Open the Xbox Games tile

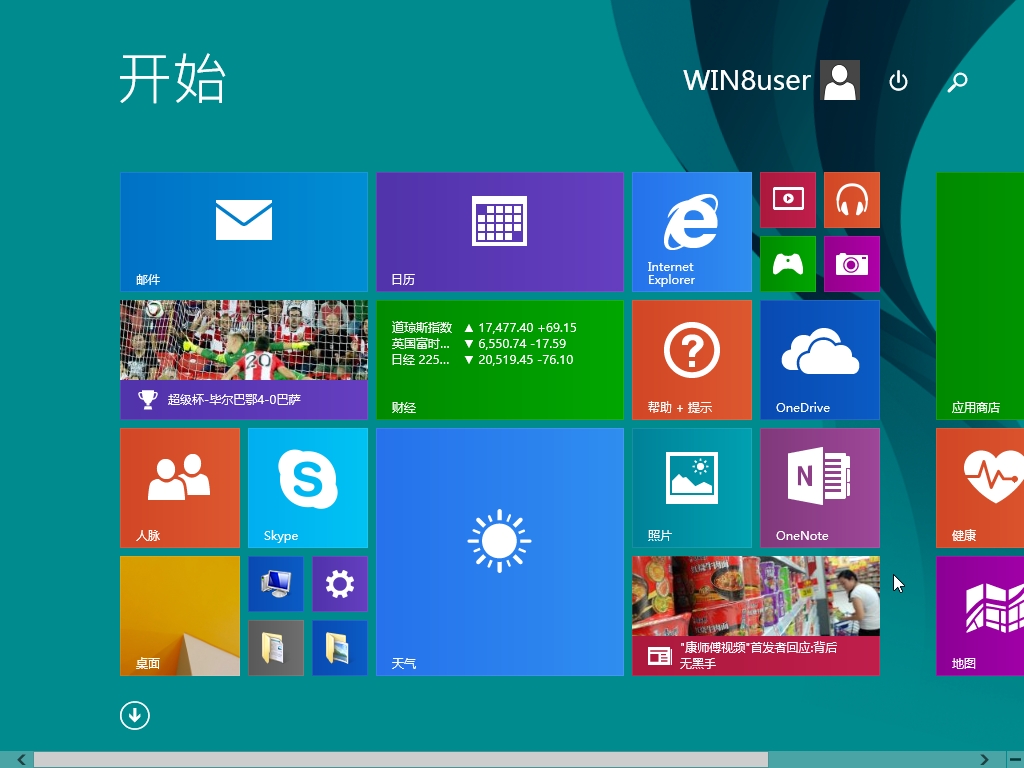pos(788,264)
